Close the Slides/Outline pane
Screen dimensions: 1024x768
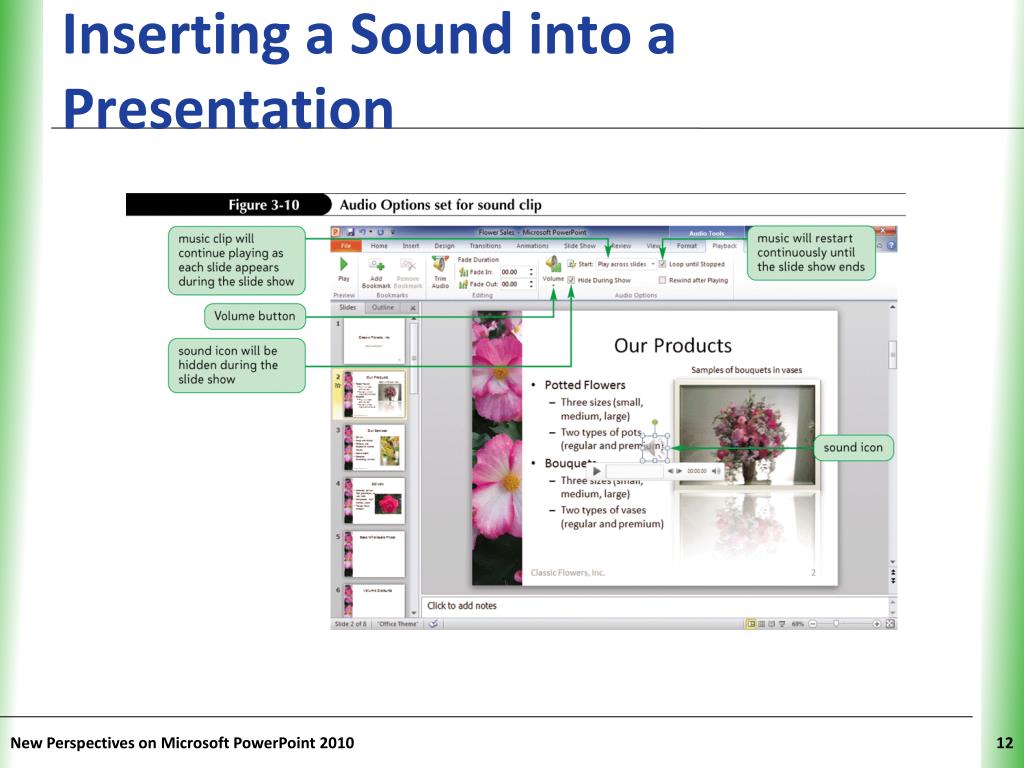pyautogui.click(x=413, y=308)
